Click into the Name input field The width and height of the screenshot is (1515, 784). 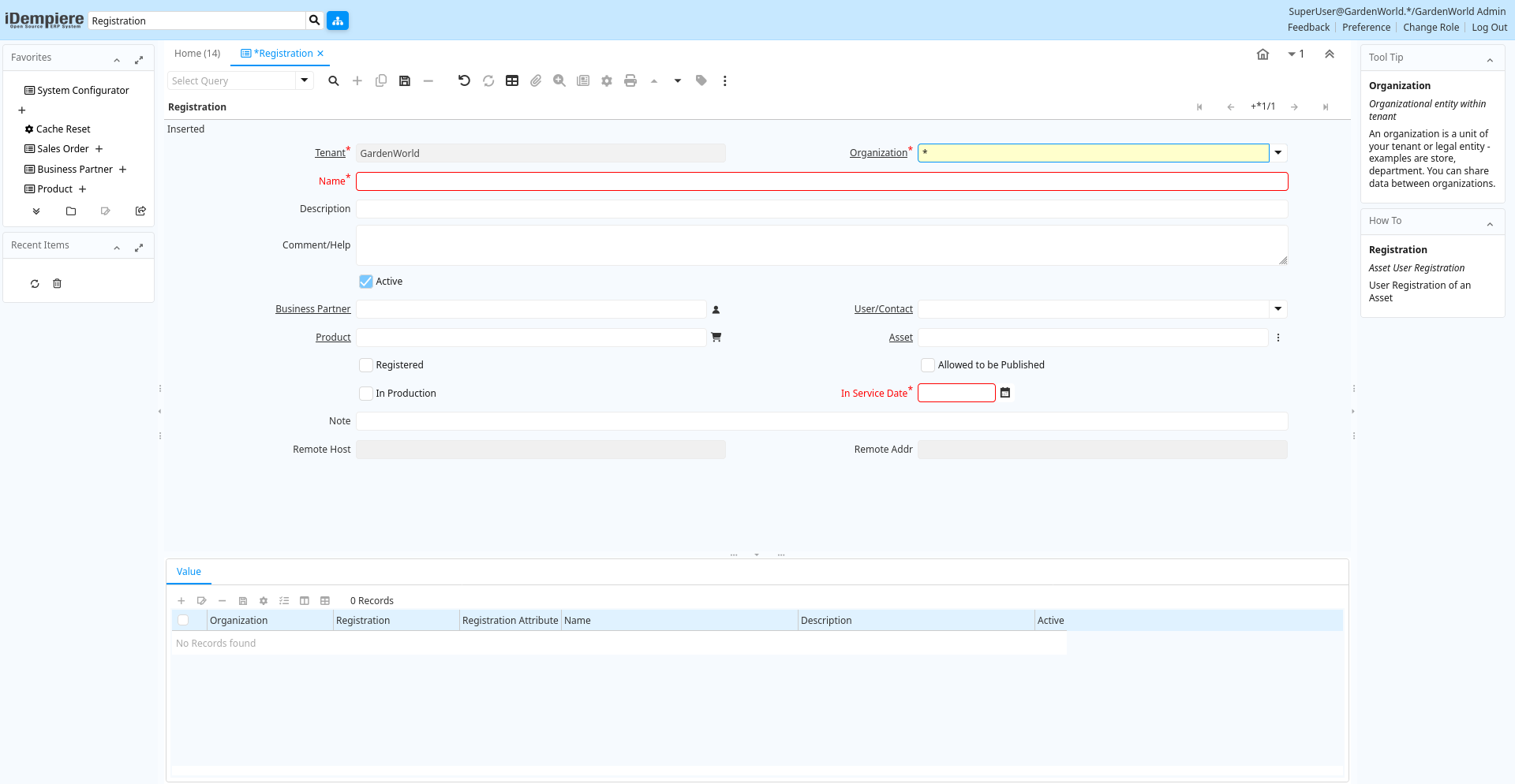click(x=821, y=181)
